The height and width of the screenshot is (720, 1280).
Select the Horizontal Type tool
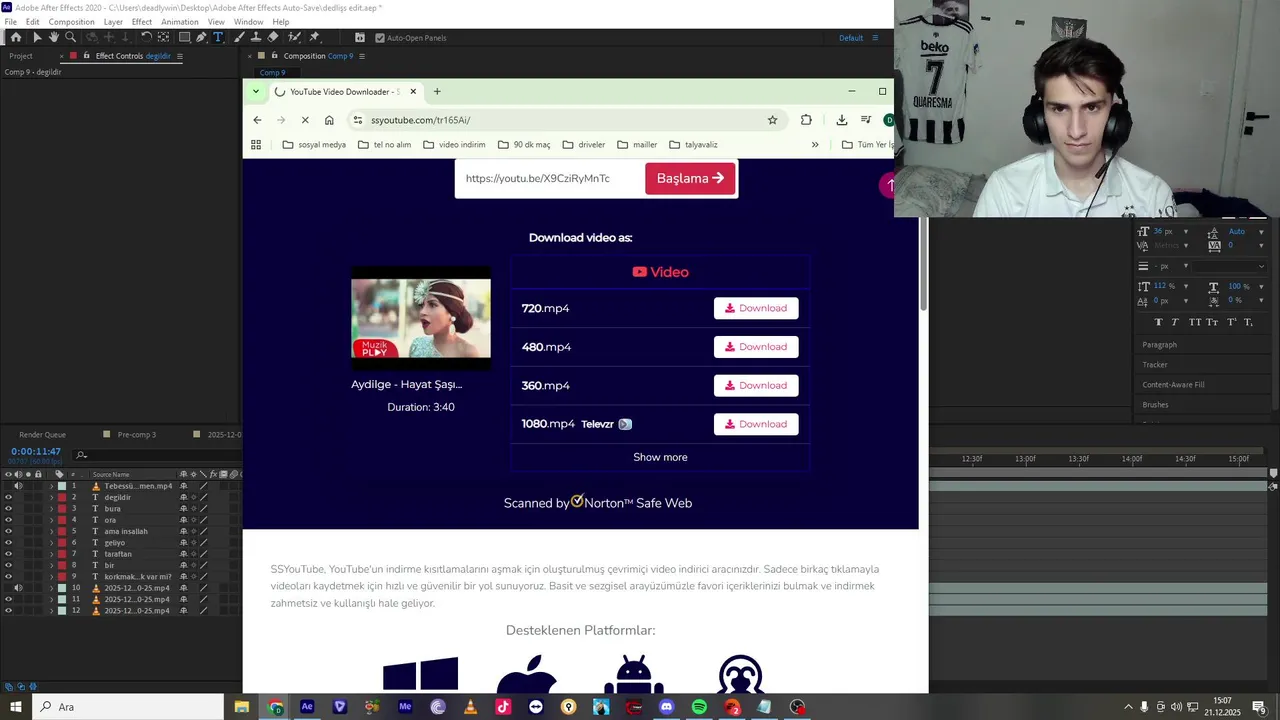point(218,37)
